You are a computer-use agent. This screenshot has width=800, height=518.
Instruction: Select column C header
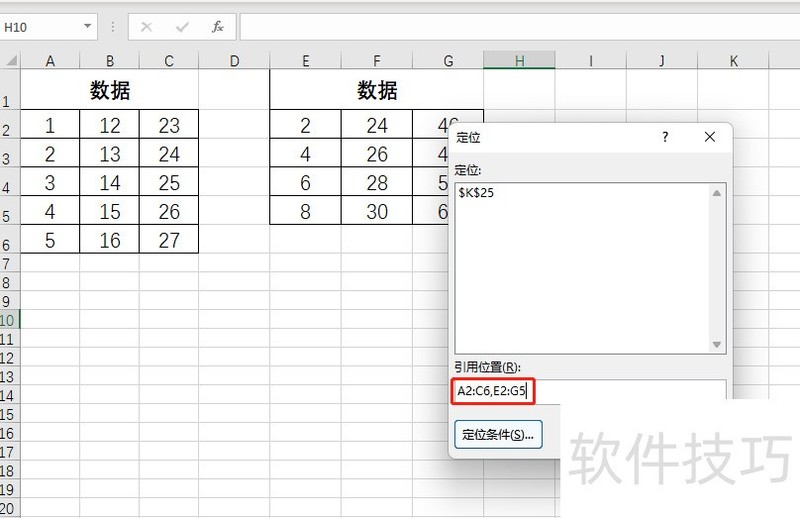point(169,61)
